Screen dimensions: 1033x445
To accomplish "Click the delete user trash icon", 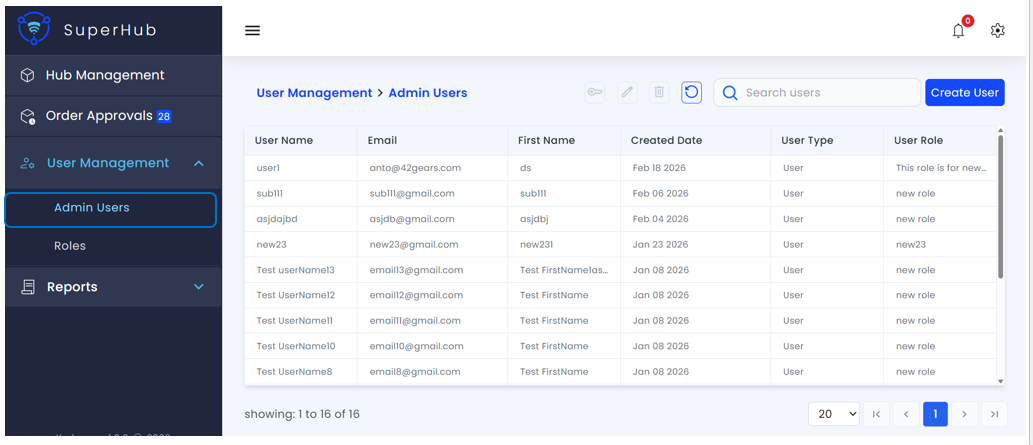I will 659,92.
